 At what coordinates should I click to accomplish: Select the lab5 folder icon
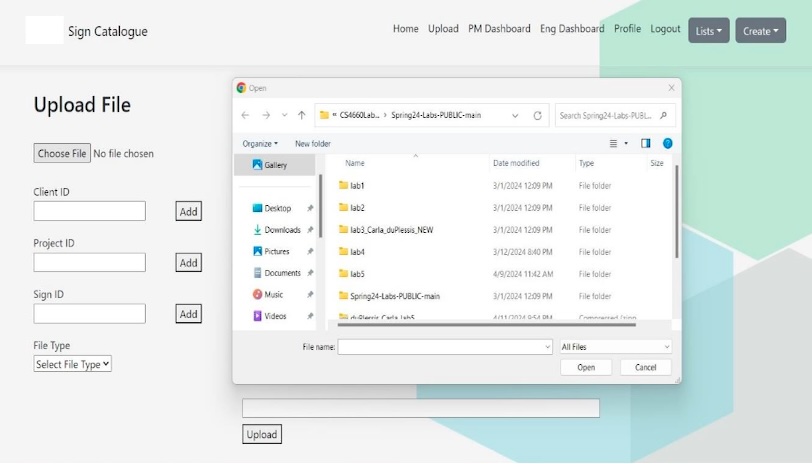click(x=343, y=273)
